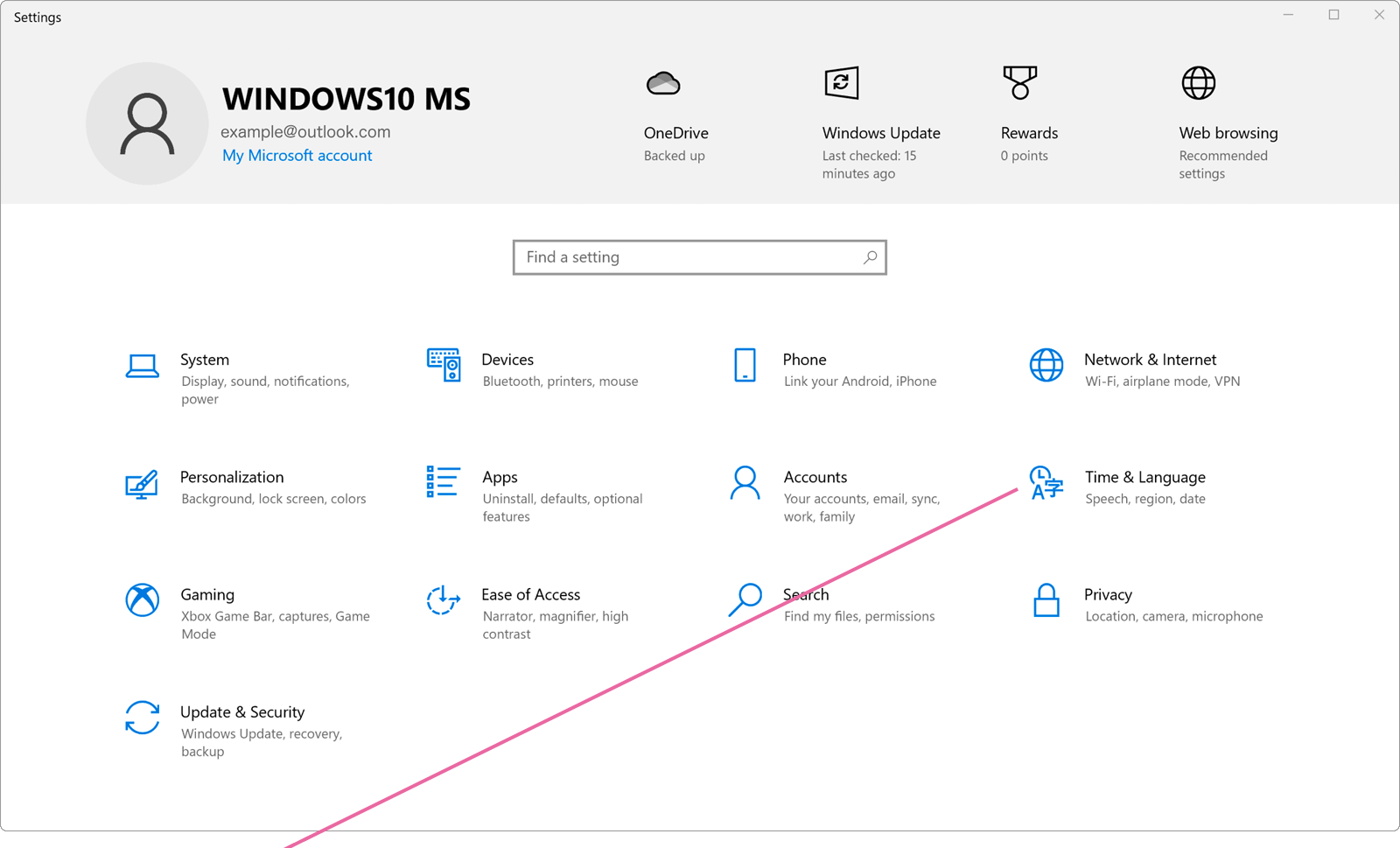Select the Phone category title
The width and height of the screenshot is (1400, 848).
(804, 360)
